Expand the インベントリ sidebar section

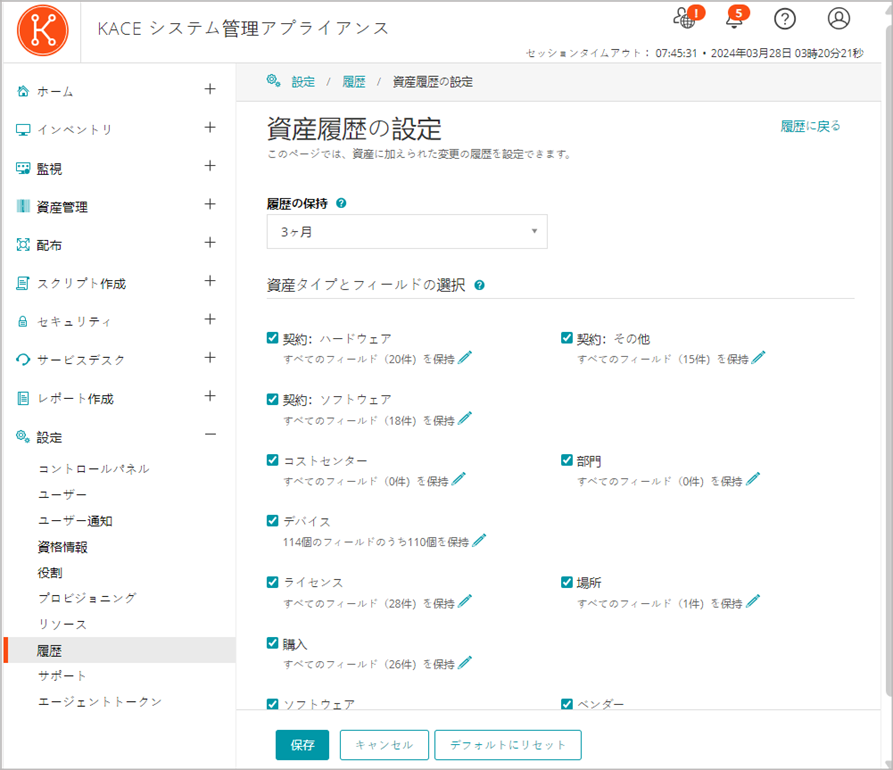point(209,128)
